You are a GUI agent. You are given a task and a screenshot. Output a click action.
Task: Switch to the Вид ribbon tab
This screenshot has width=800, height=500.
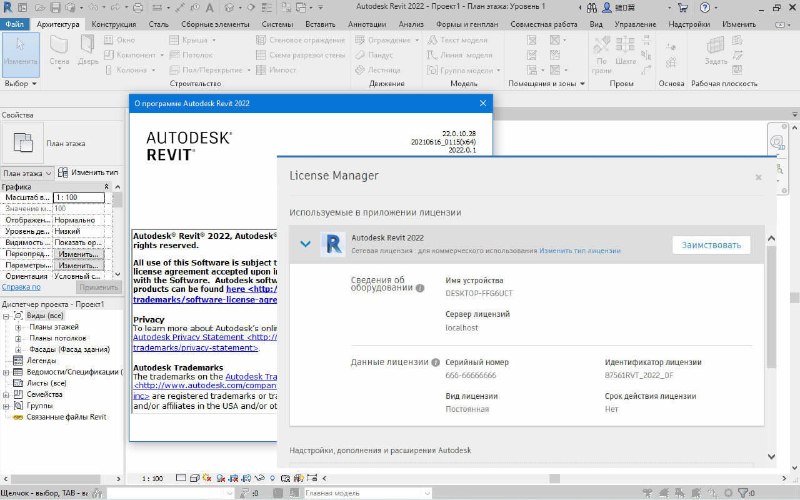pos(596,24)
